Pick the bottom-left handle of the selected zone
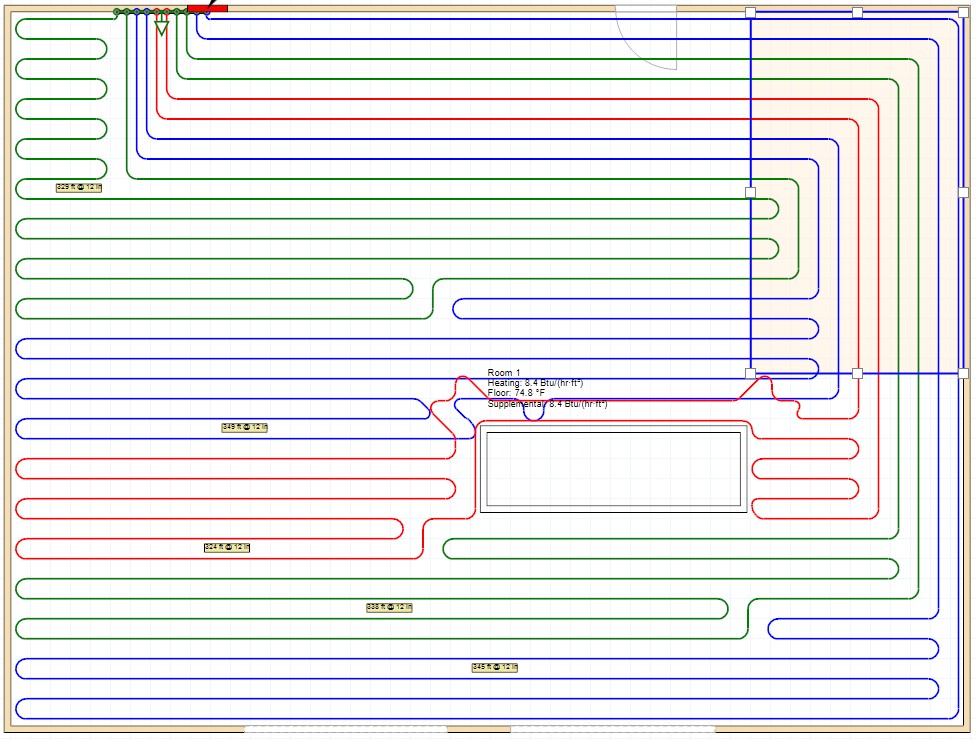 pos(750,373)
